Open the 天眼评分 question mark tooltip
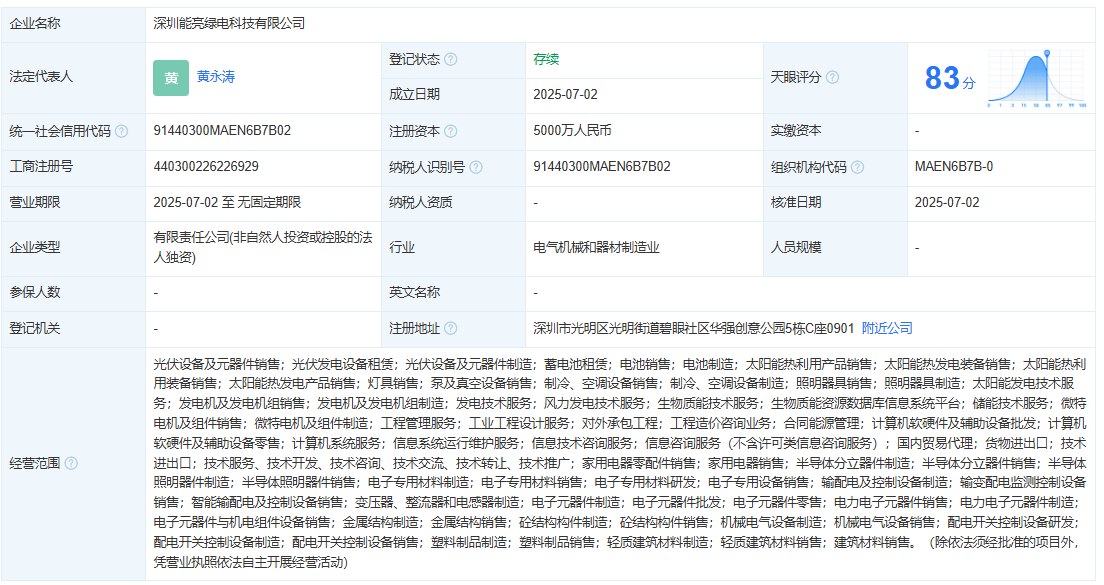 coord(833,77)
